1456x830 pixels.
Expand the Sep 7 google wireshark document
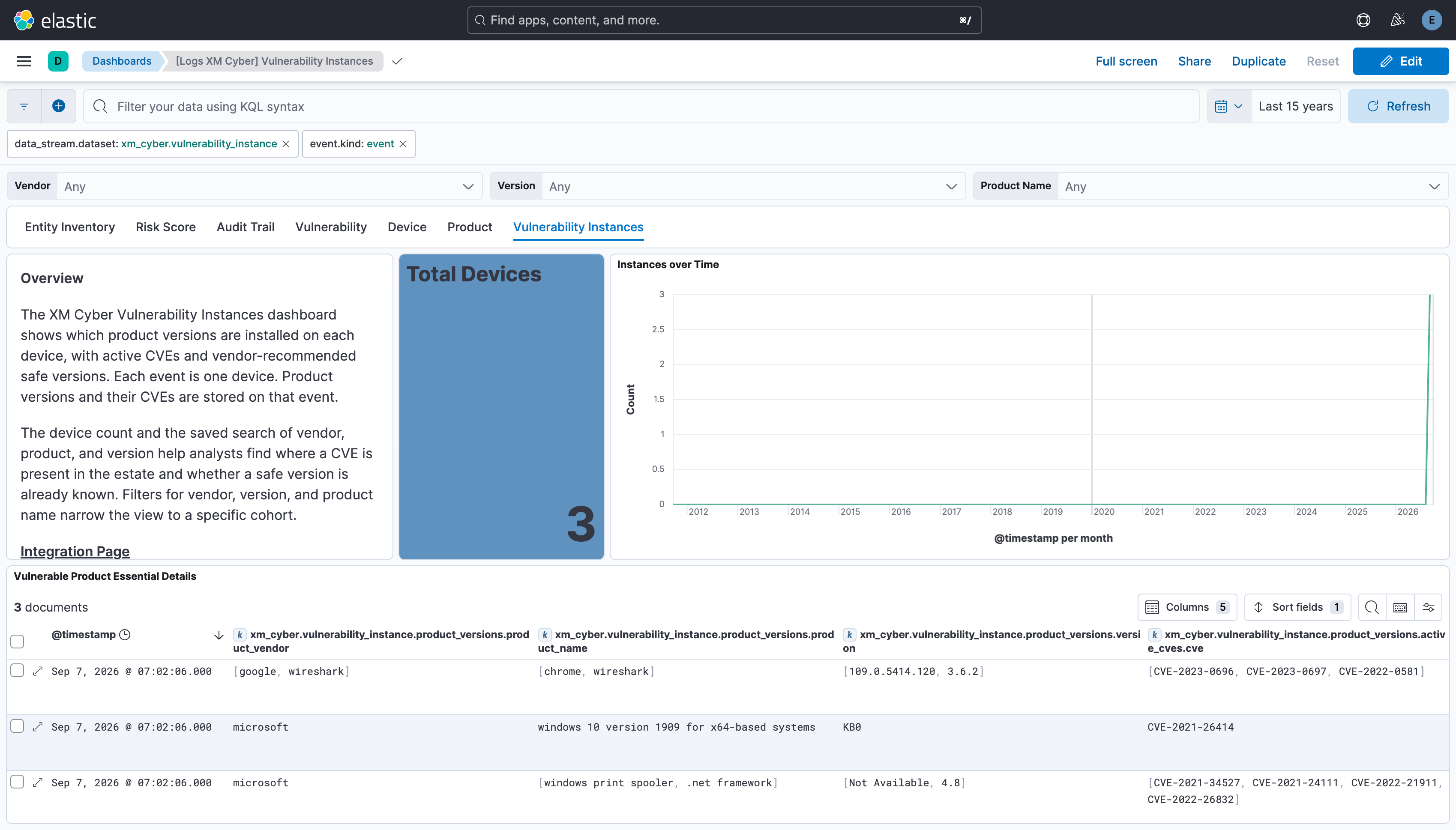[x=38, y=671]
